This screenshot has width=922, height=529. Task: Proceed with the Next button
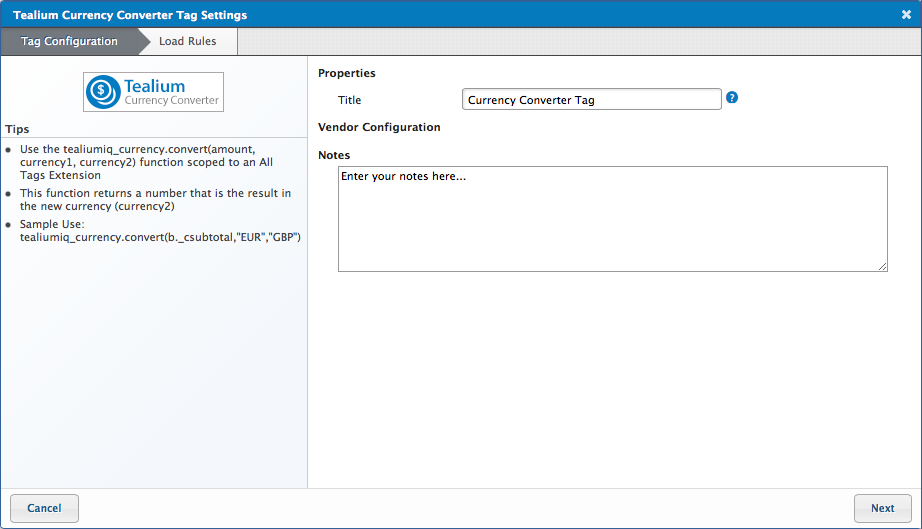(882, 508)
